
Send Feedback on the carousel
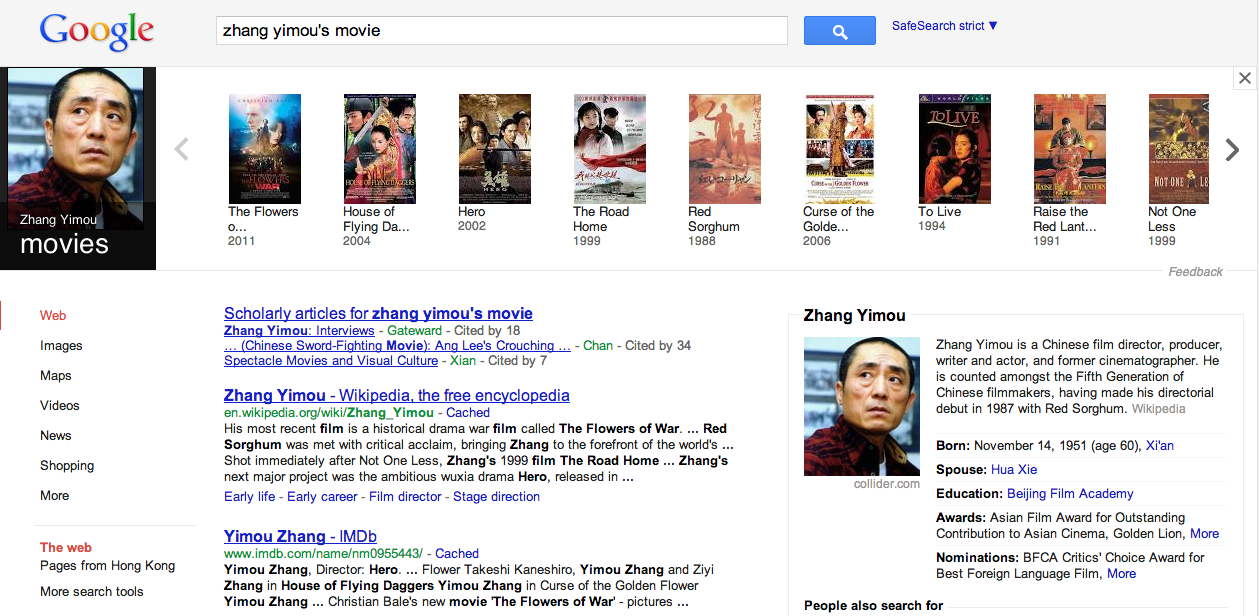(1196, 272)
